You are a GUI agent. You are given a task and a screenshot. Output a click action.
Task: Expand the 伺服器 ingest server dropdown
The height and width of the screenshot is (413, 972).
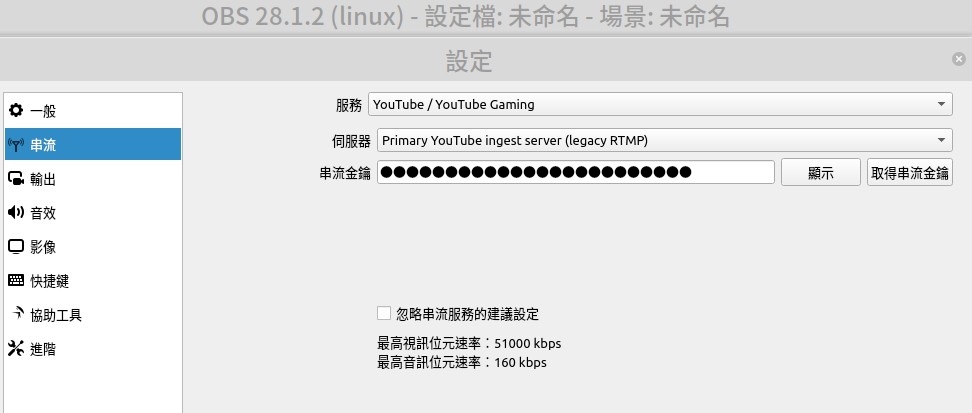click(x=665, y=140)
